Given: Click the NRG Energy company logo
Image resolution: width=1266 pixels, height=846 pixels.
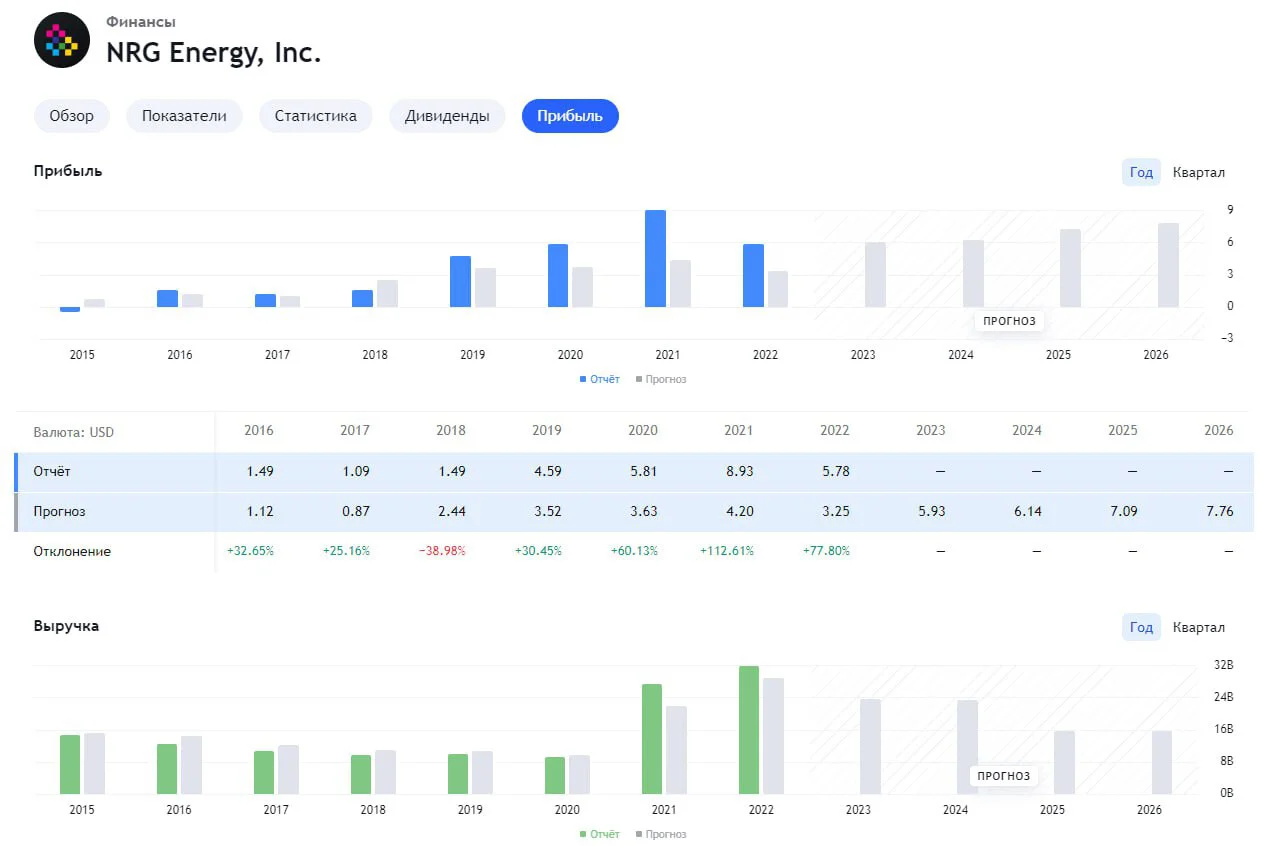Looking at the screenshot, I should coord(62,40).
